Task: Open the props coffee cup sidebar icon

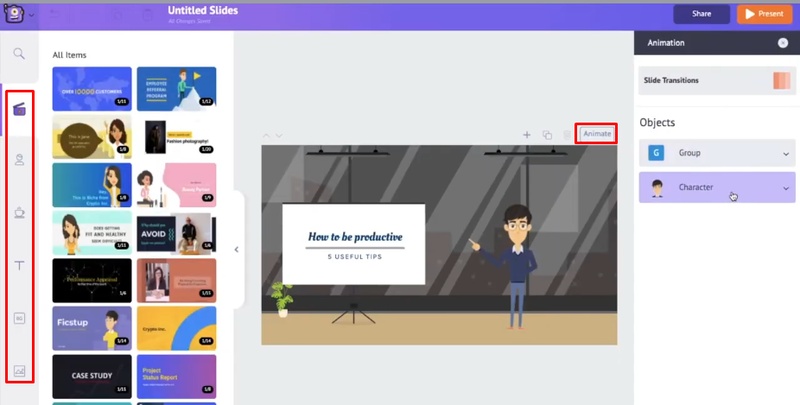Action: coord(19,212)
